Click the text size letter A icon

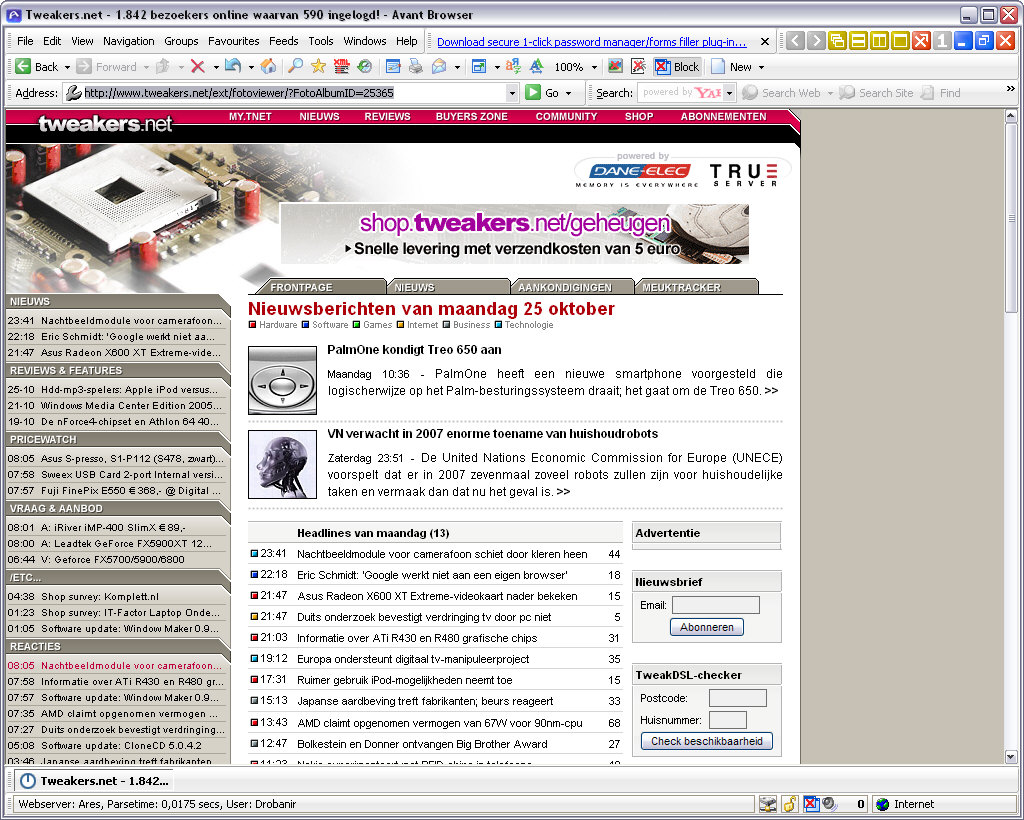(x=536, y=67)
